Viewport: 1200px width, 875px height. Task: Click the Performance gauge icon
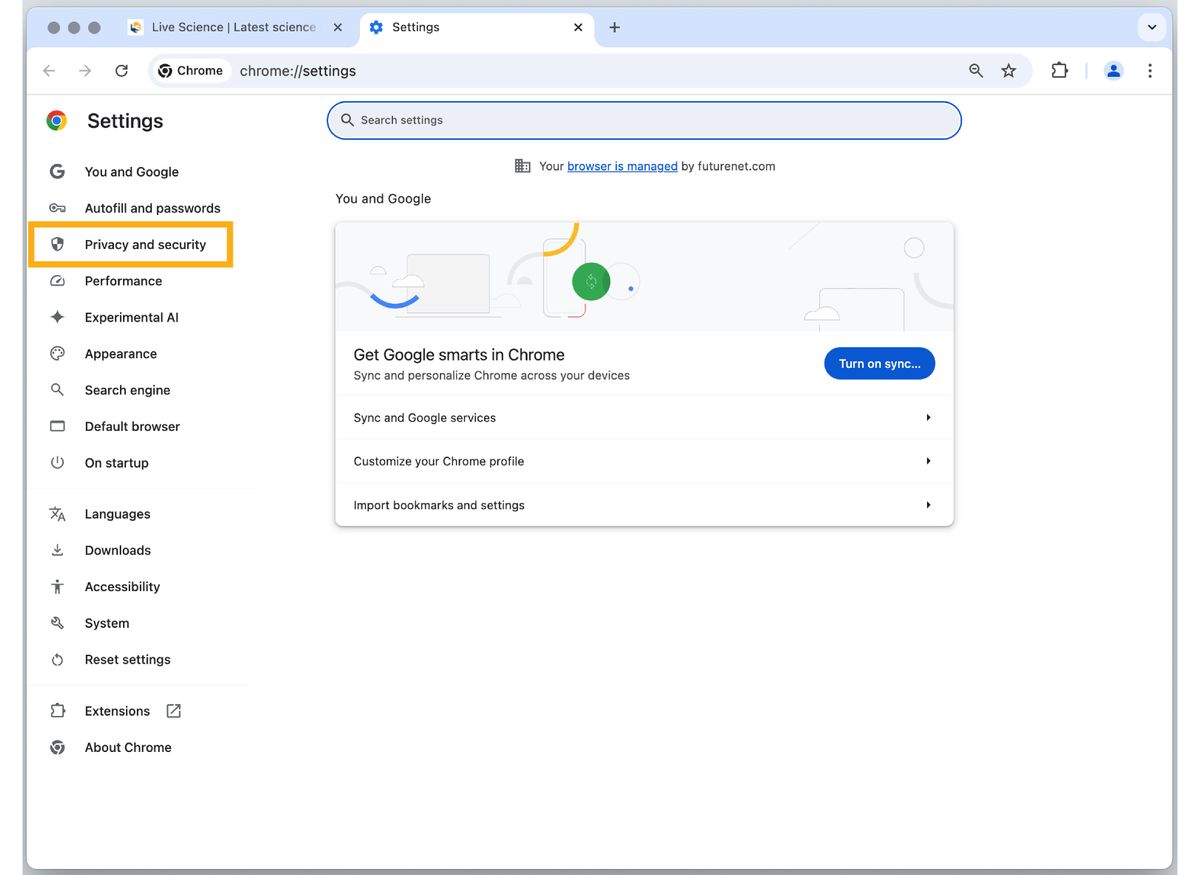[57, 281]
